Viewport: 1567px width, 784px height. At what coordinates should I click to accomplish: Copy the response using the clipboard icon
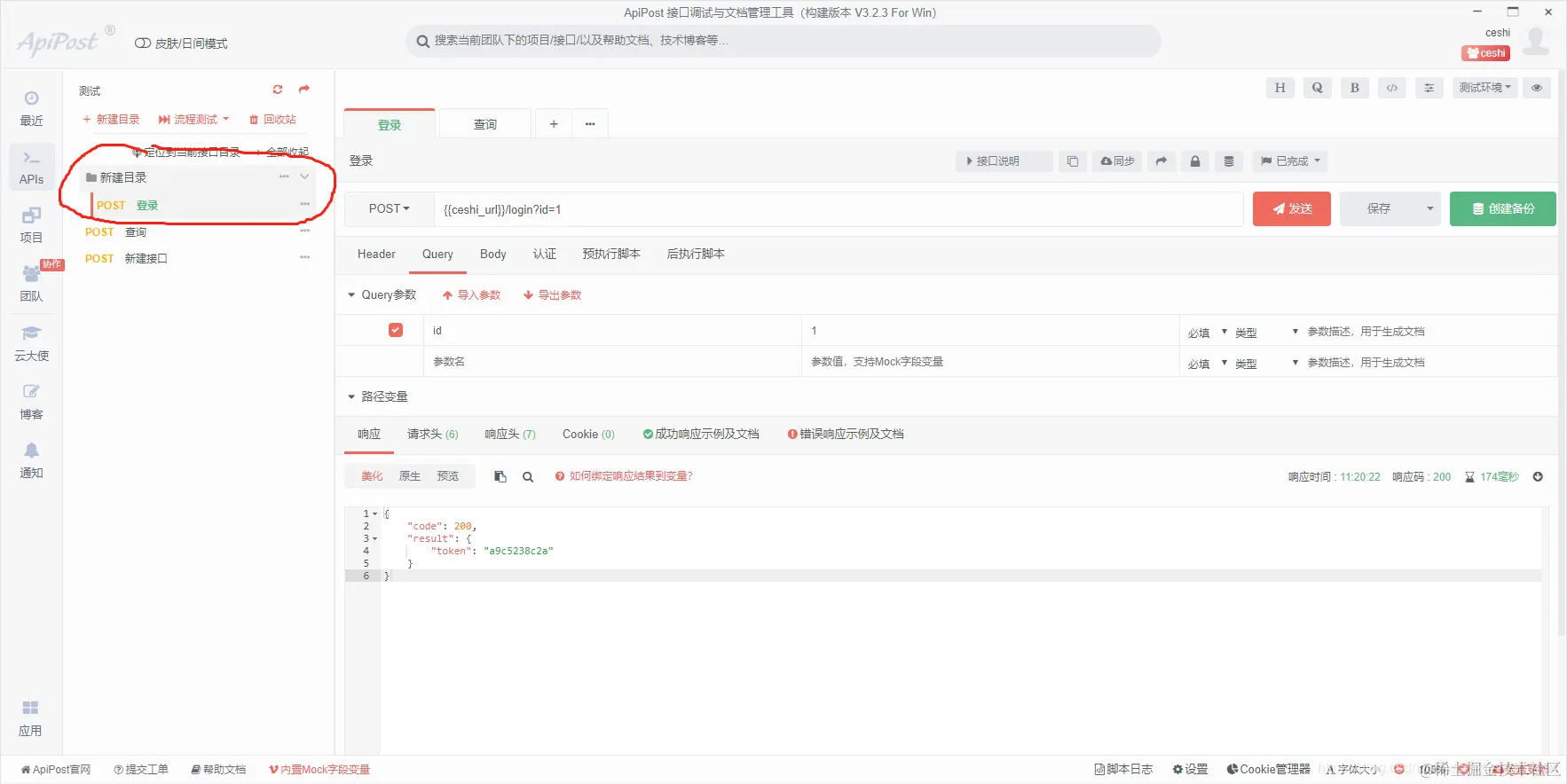(x=500, y=476)
